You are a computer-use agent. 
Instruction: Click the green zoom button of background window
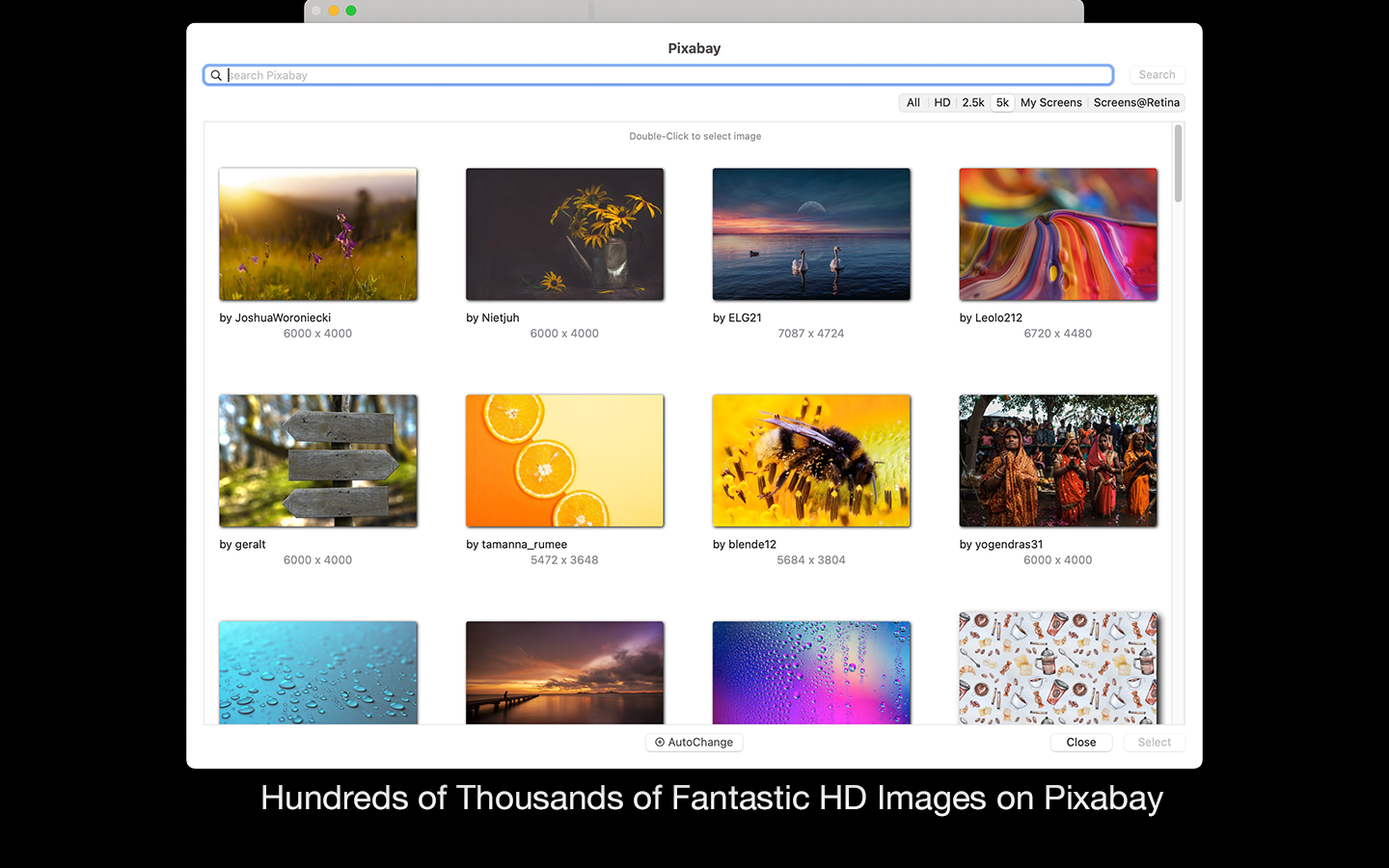coord(351,11)
